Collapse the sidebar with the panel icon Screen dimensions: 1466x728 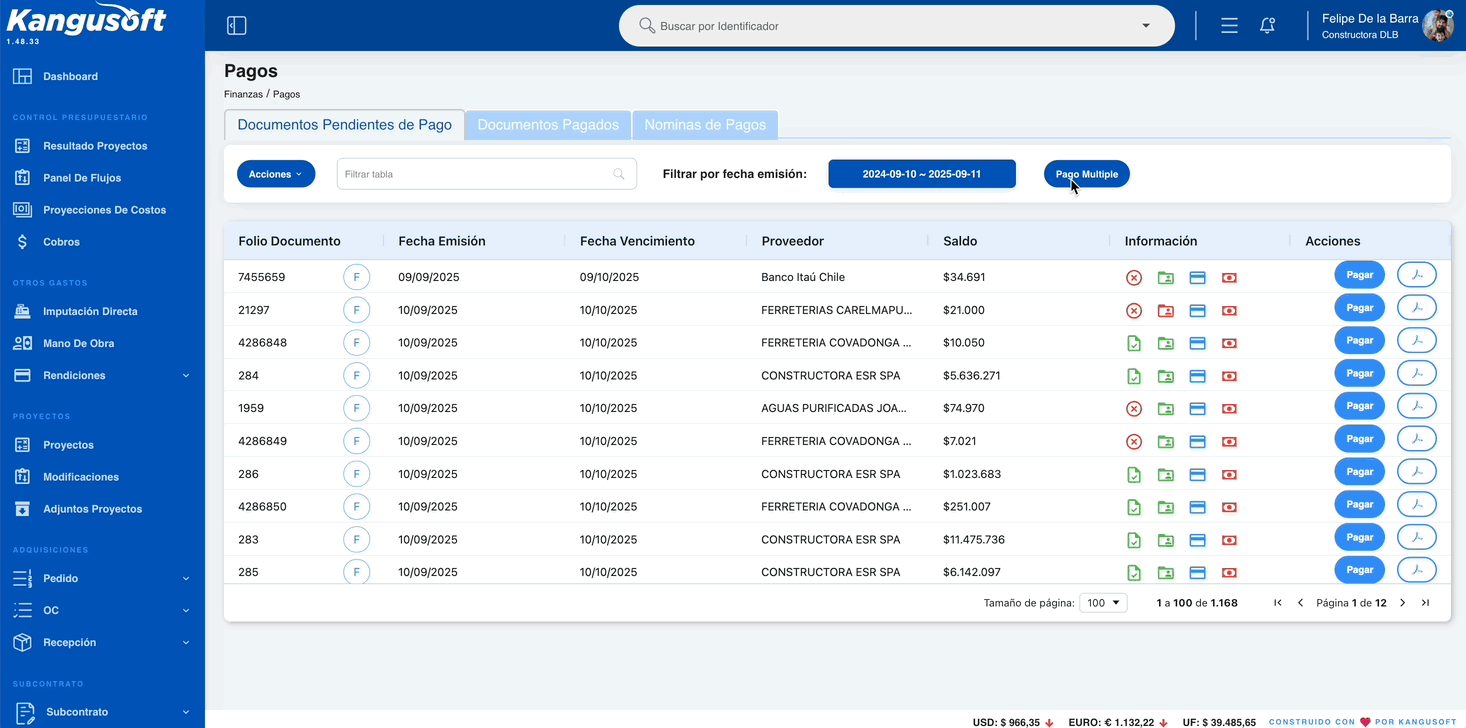coord(236,26)
